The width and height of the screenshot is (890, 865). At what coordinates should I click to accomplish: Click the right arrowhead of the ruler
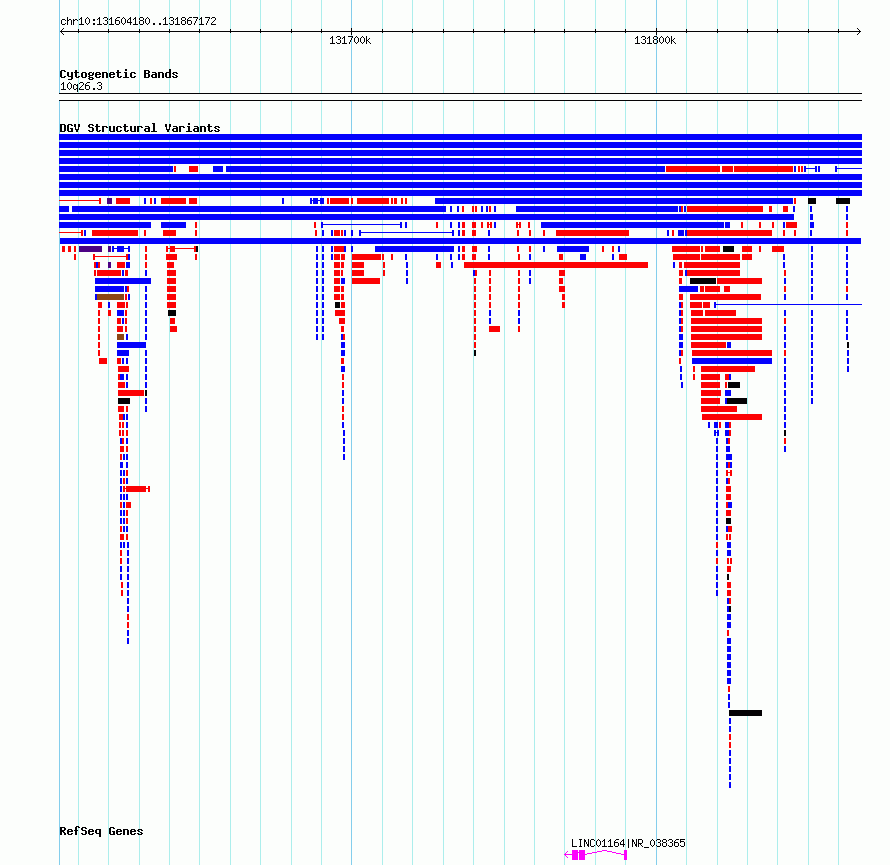(x=859, y=32)
